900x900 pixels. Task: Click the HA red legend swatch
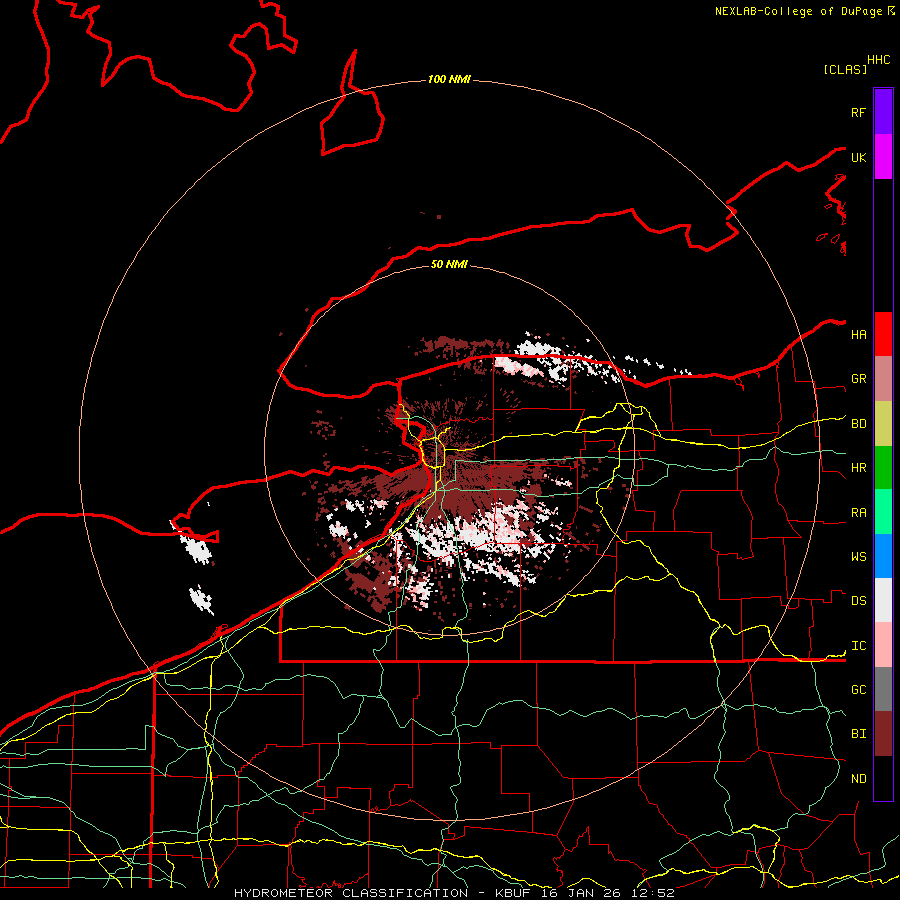tap(883, 334)
